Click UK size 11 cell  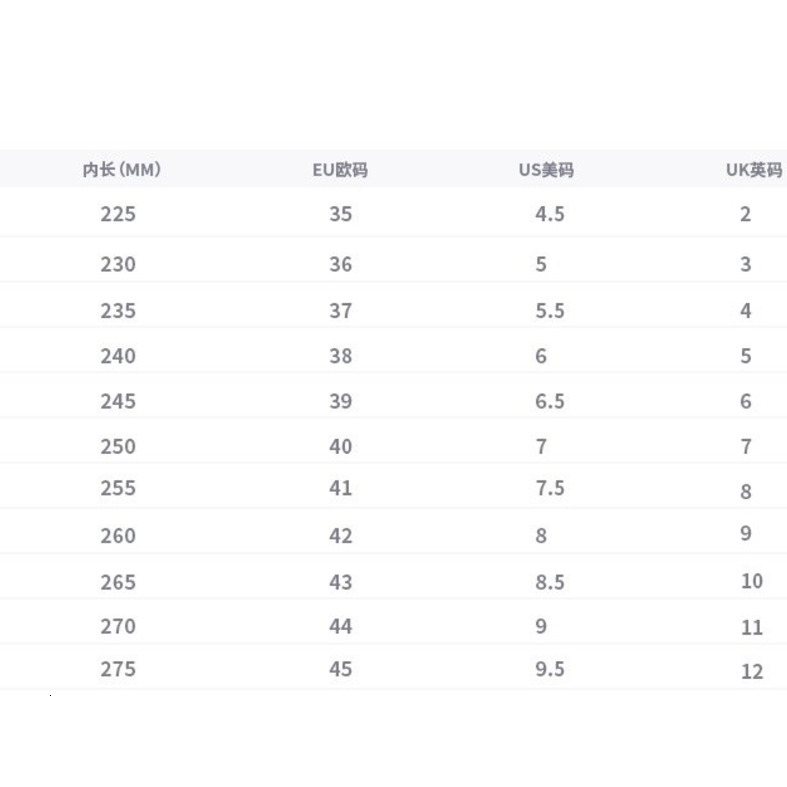[x=752, y=628]
